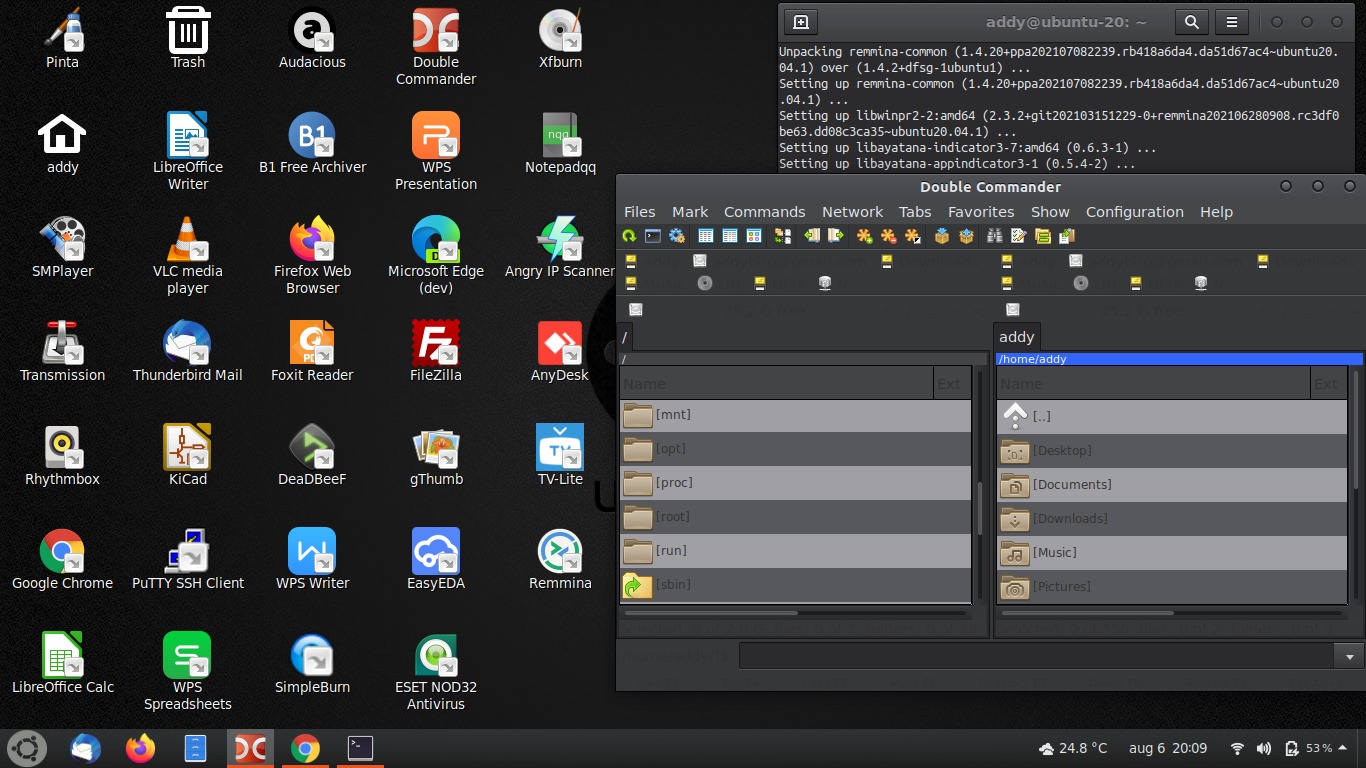Screen dimensions: 1366x768
Task: Click the extract files box icon
Action: click(x=966, y=236)
